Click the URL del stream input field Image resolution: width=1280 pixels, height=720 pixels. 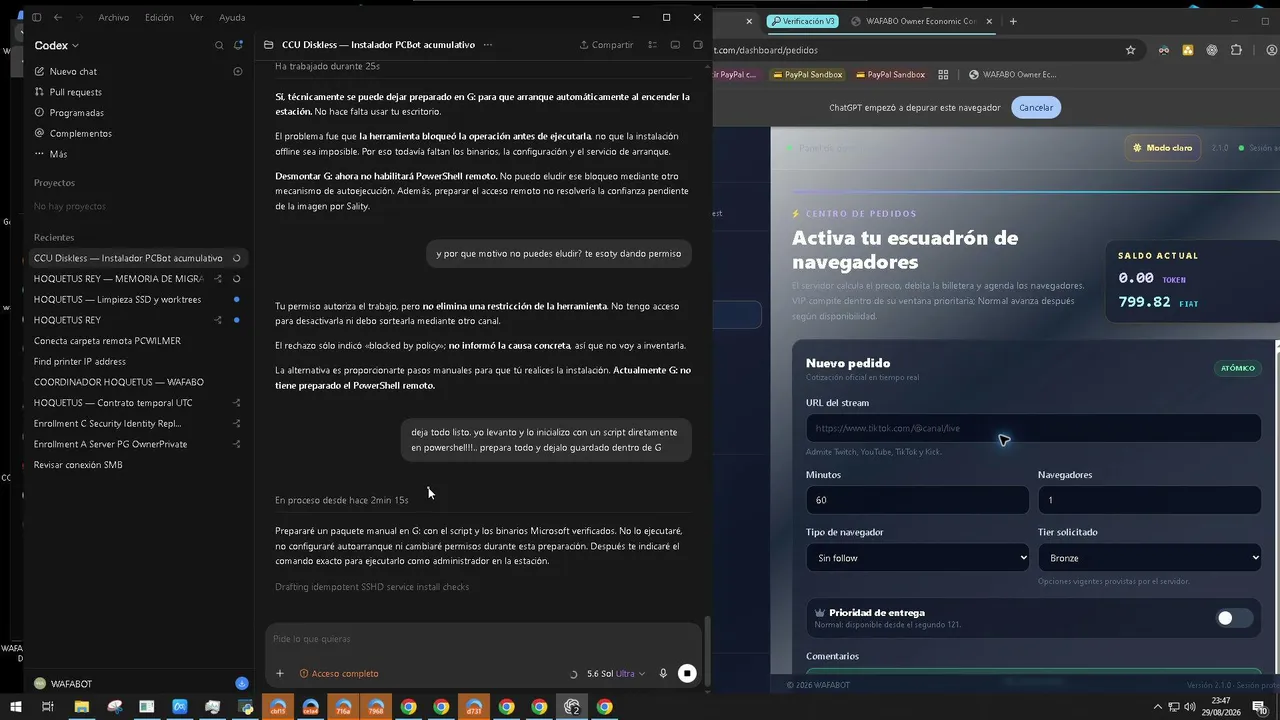click(1033, 428)
